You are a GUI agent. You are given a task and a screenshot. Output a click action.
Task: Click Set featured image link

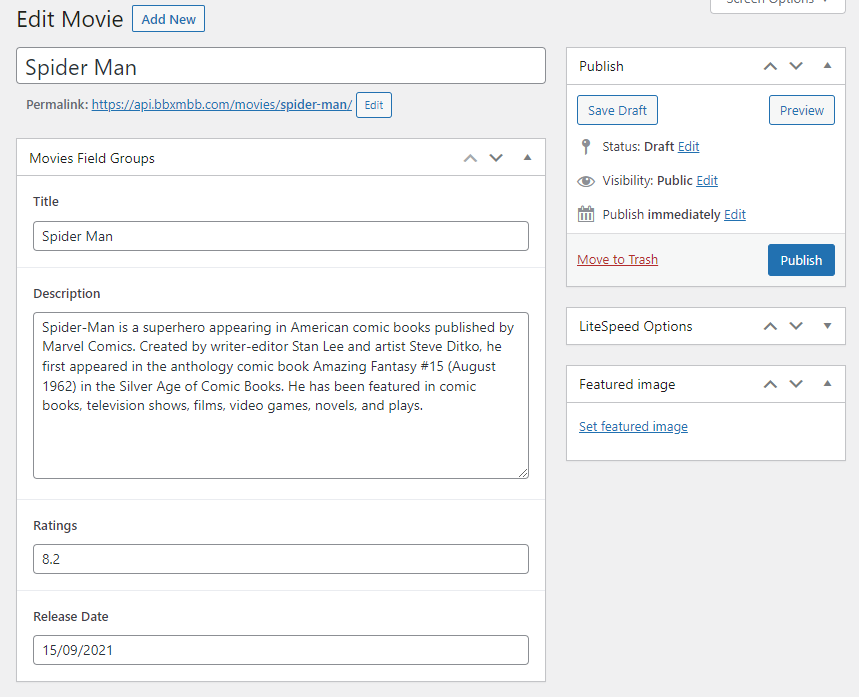coord(633,426)
